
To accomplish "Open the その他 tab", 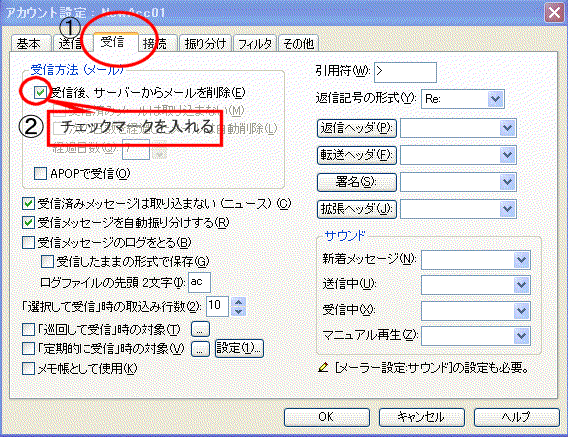I will (298, 43).
